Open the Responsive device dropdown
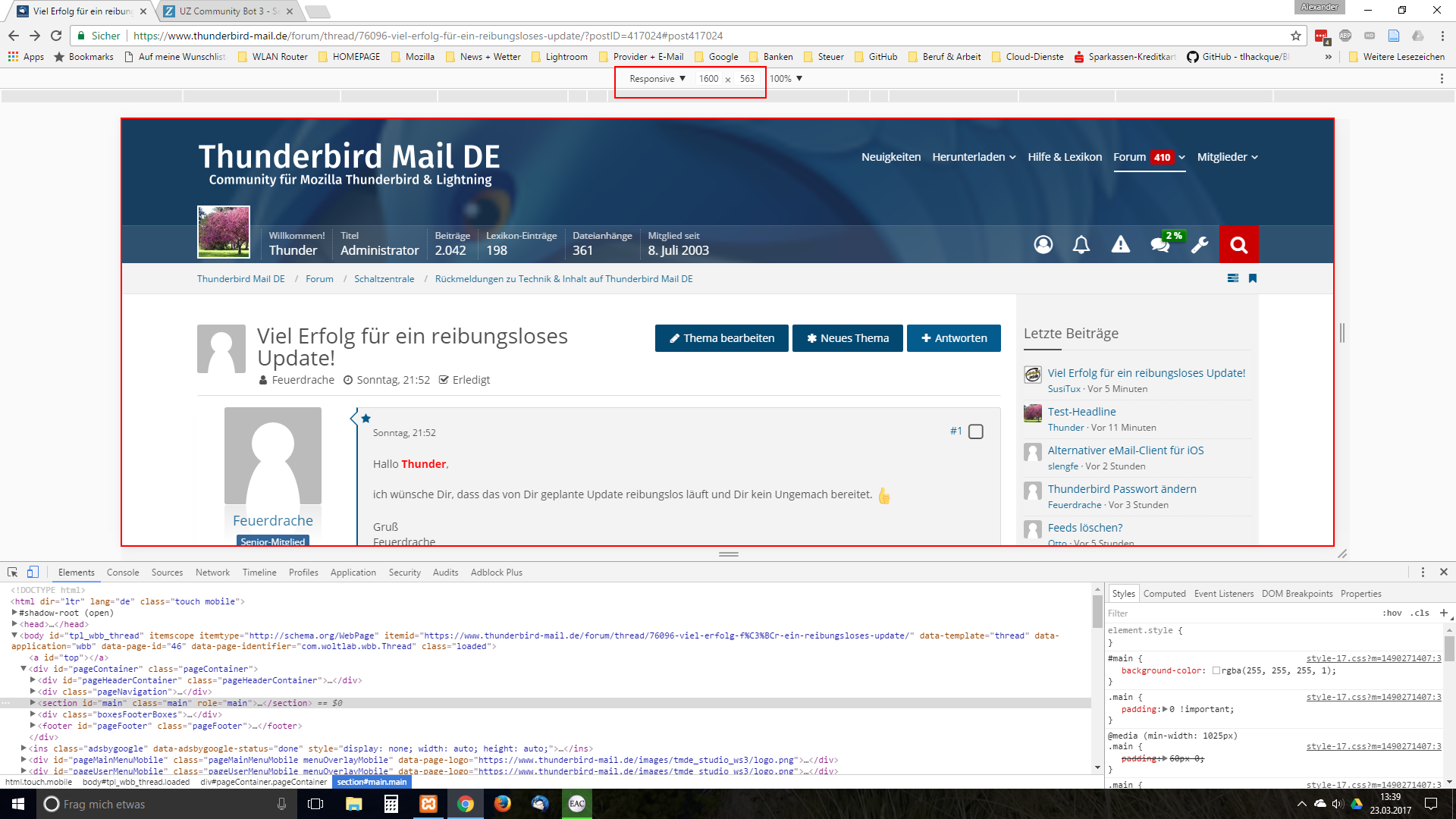1456x819 pixels. click(657, 79)
